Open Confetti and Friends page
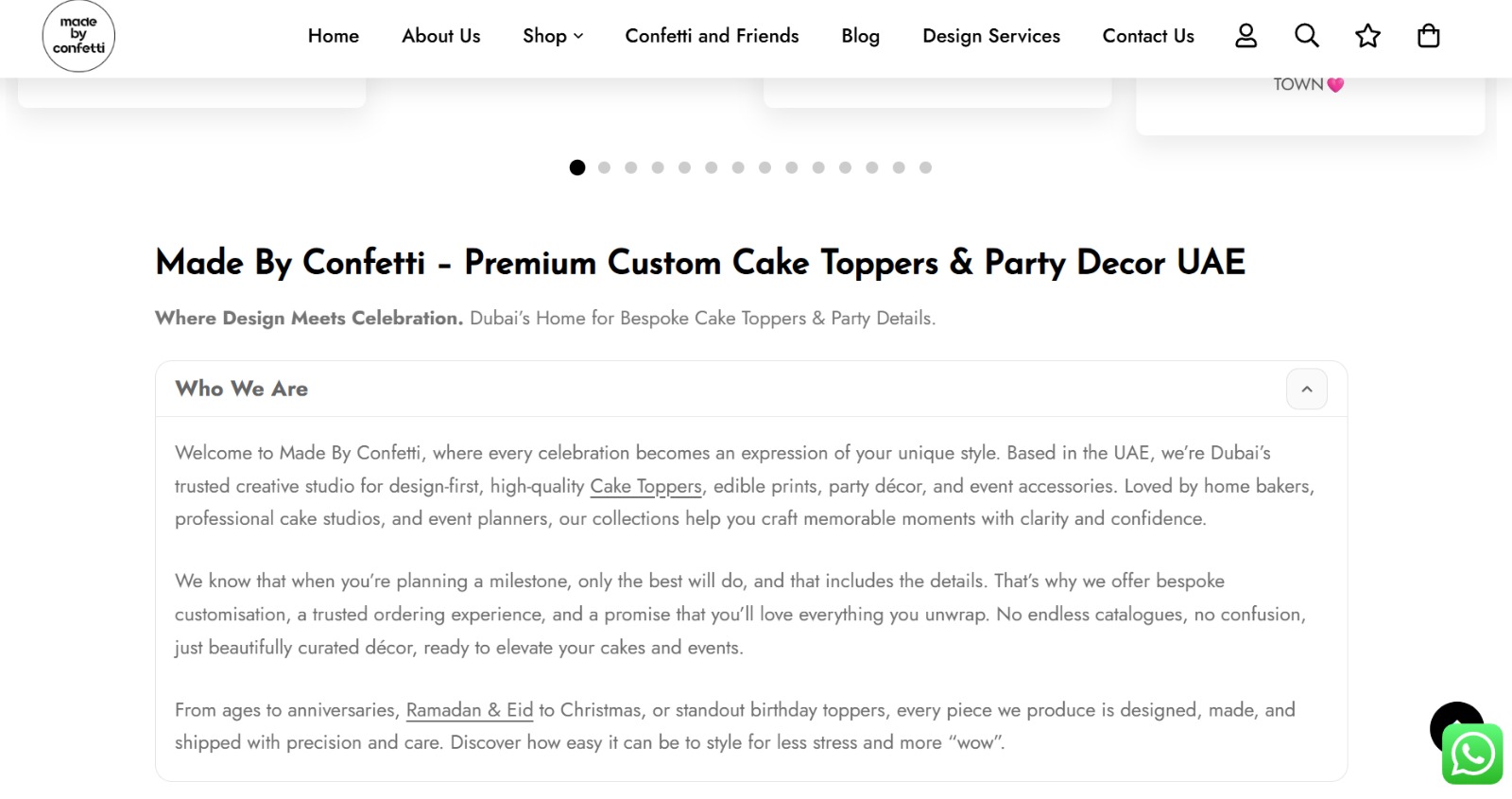This screenshot has height=799, width=1512. (712, 36)
